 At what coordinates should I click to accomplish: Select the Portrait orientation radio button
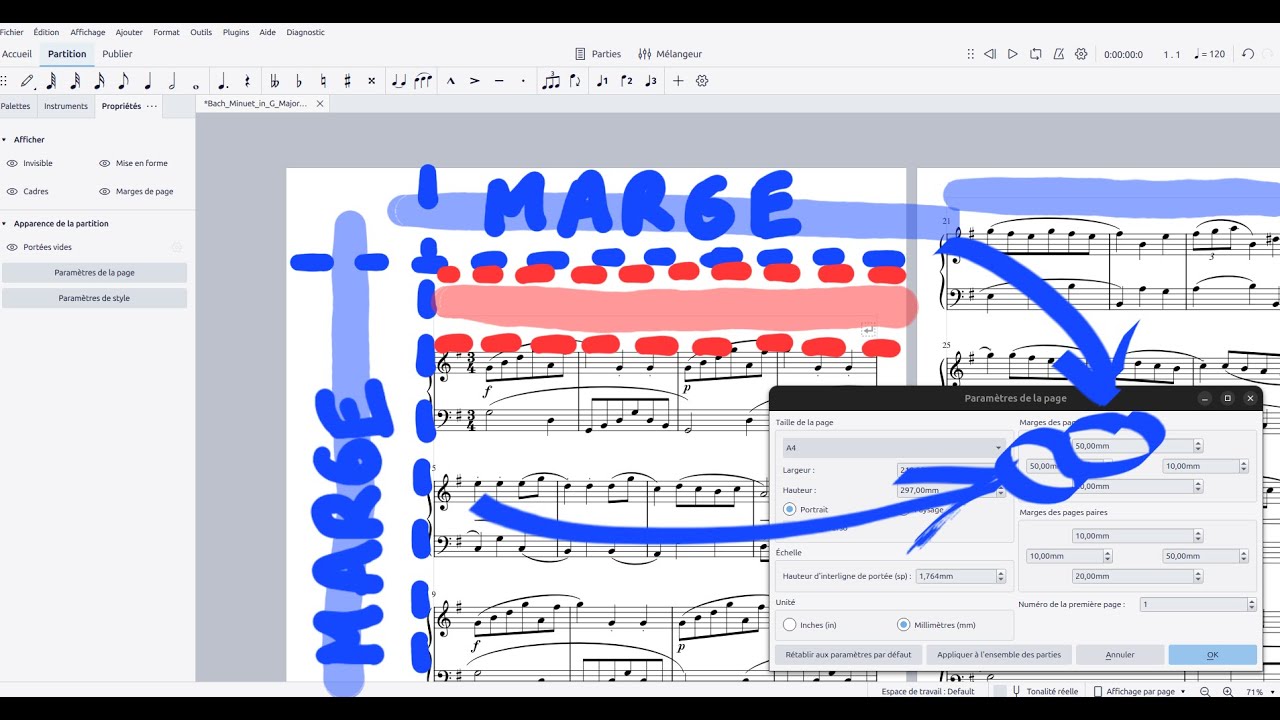click(790, 509)
